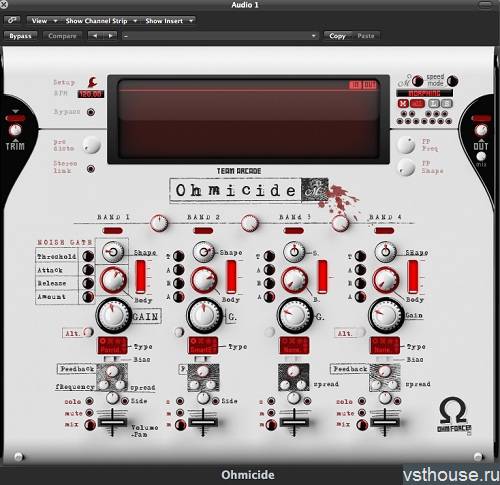Open the View dropdown menu
The height and width of the screenshot is (485, 500).
44,21
